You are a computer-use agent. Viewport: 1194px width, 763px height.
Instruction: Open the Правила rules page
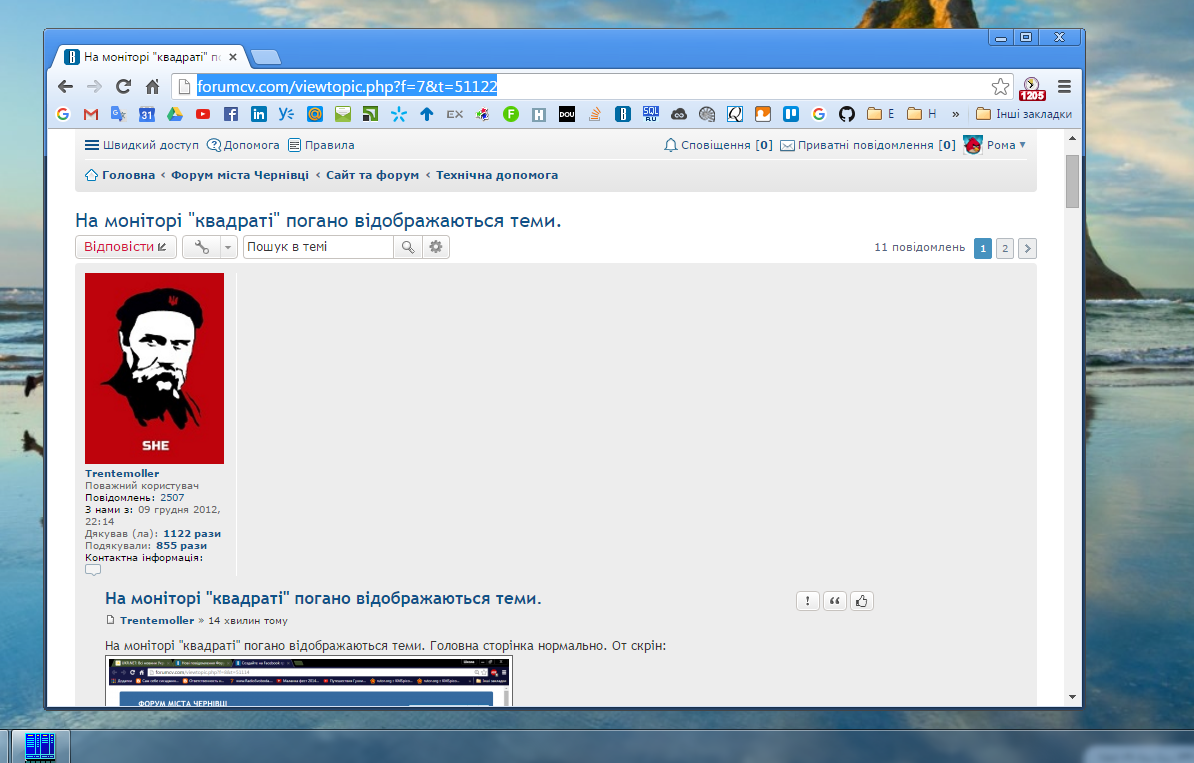point(321,145)
